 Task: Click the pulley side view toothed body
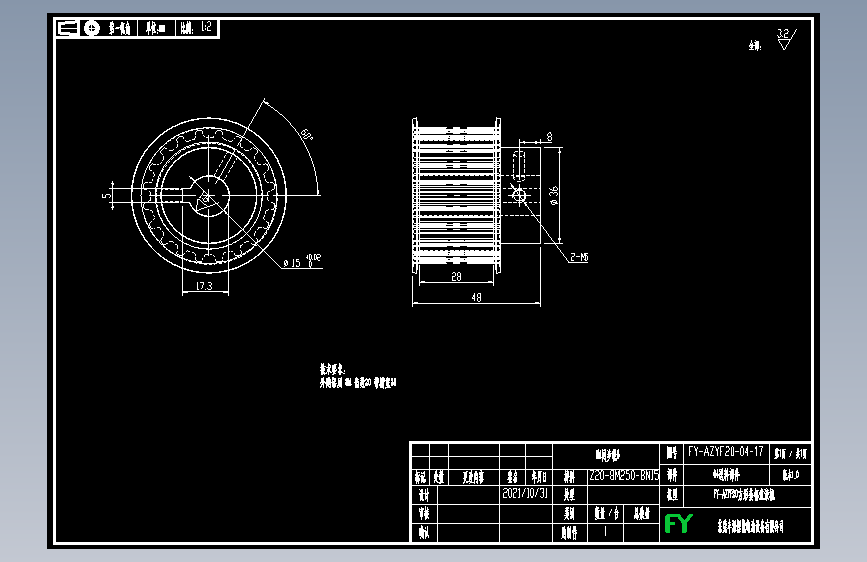(x=456, y=195)
